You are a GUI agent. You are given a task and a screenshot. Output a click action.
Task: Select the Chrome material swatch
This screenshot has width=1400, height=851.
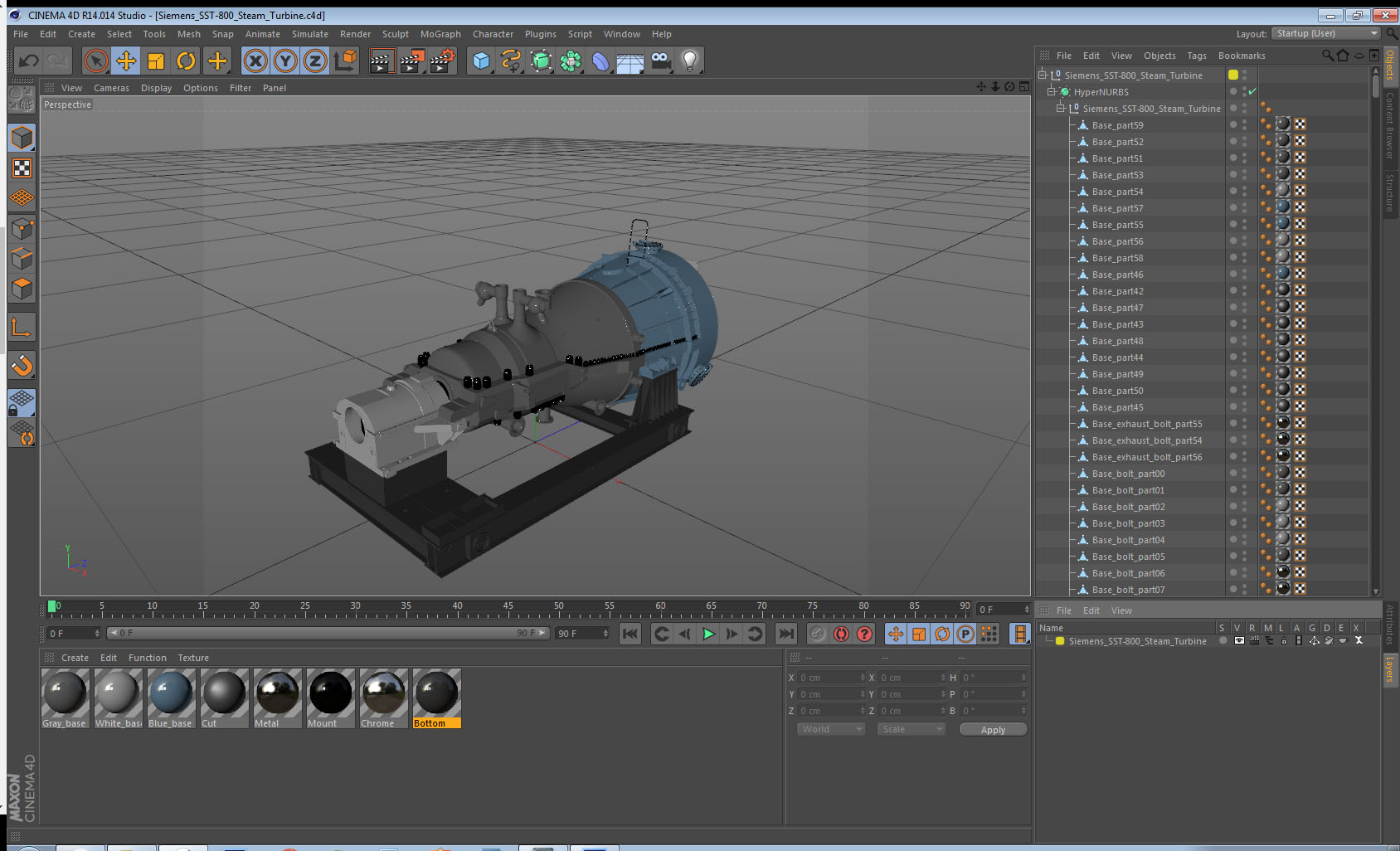click(383, 698)
